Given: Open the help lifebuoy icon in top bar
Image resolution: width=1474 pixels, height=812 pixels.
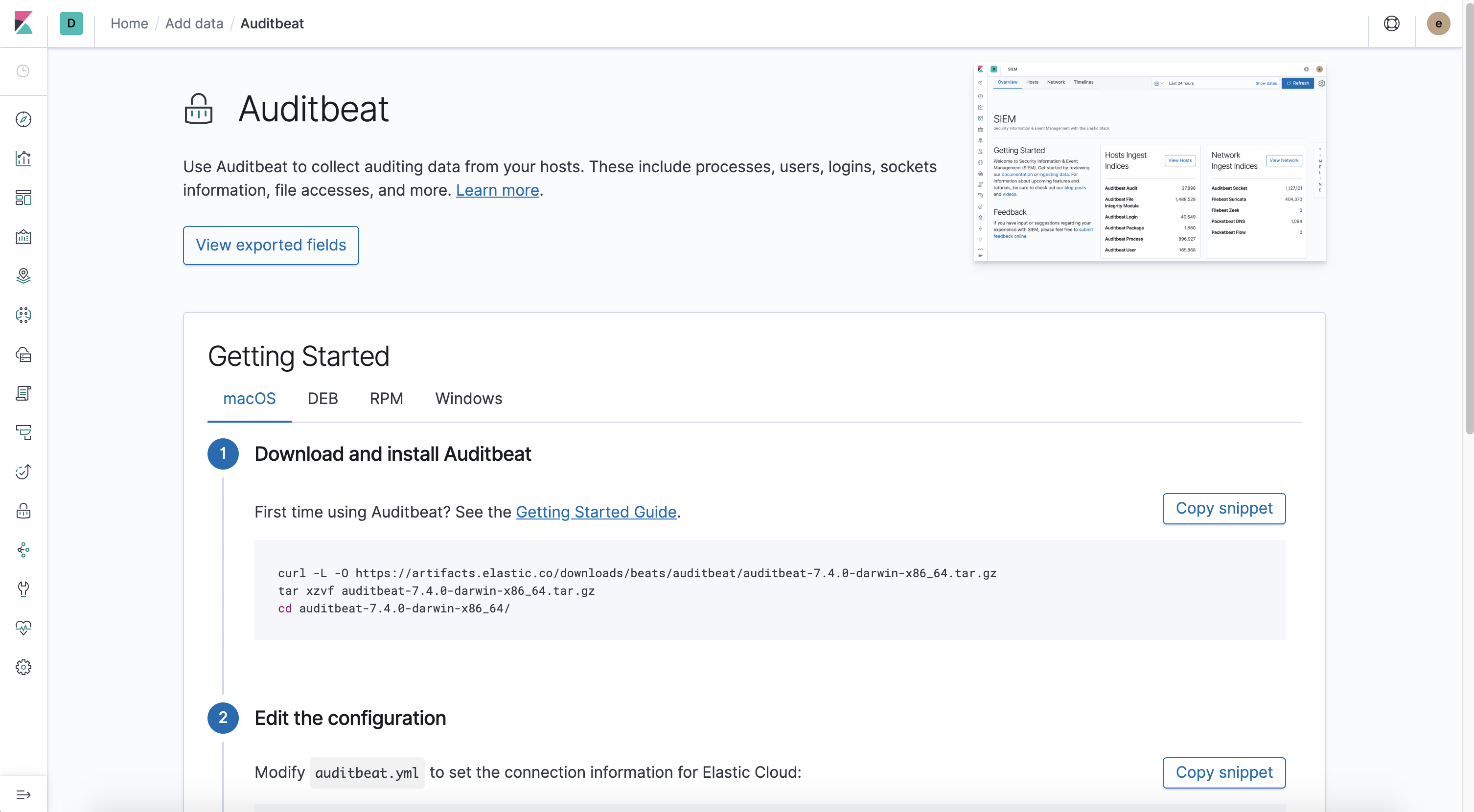Looking at the screenshot, I should (1392, 23).
